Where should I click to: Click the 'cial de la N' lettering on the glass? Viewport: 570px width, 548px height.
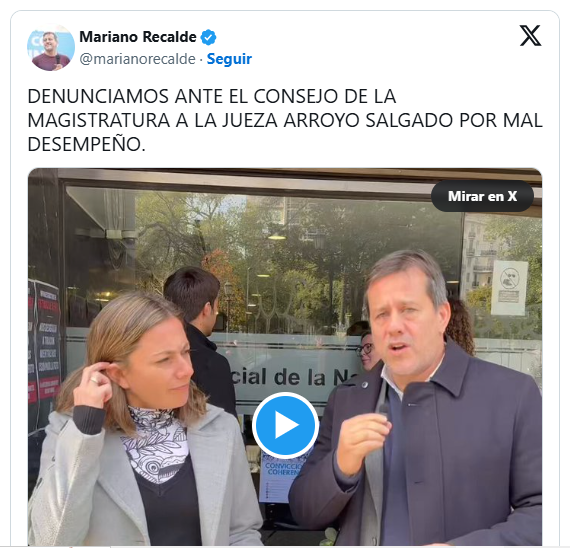coord(291,377)
